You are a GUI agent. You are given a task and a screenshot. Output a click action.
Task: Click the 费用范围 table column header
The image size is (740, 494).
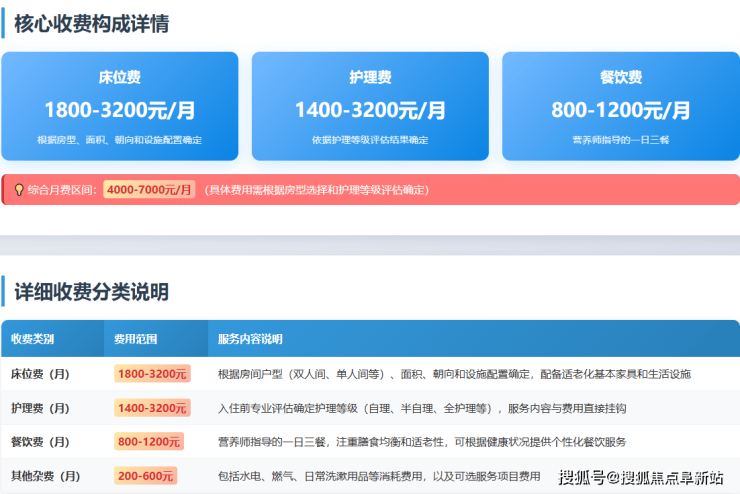coord(135,339)
